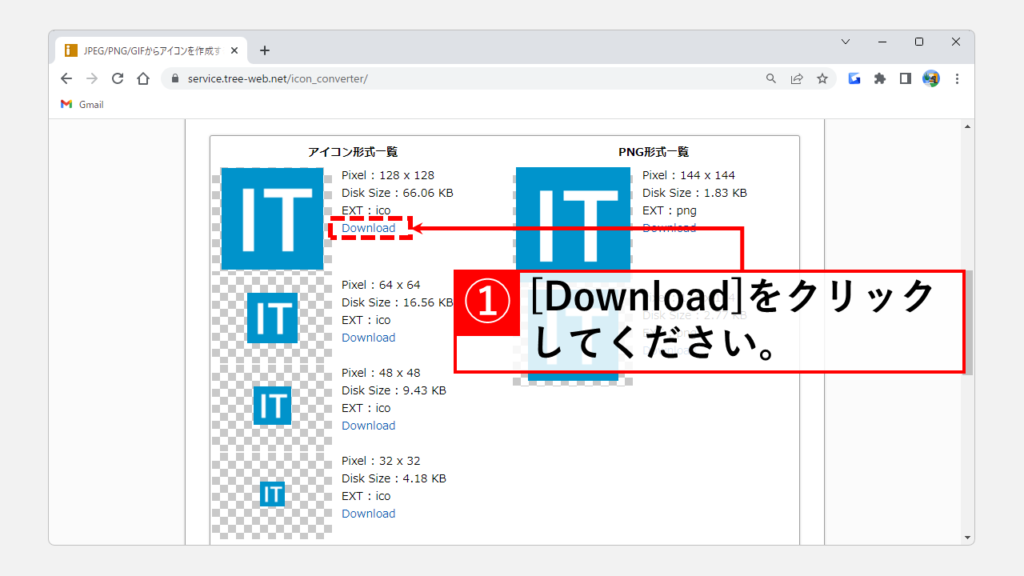Expand the tab search chevron
Screen dimensions: 1024x576
coord(845,42)
